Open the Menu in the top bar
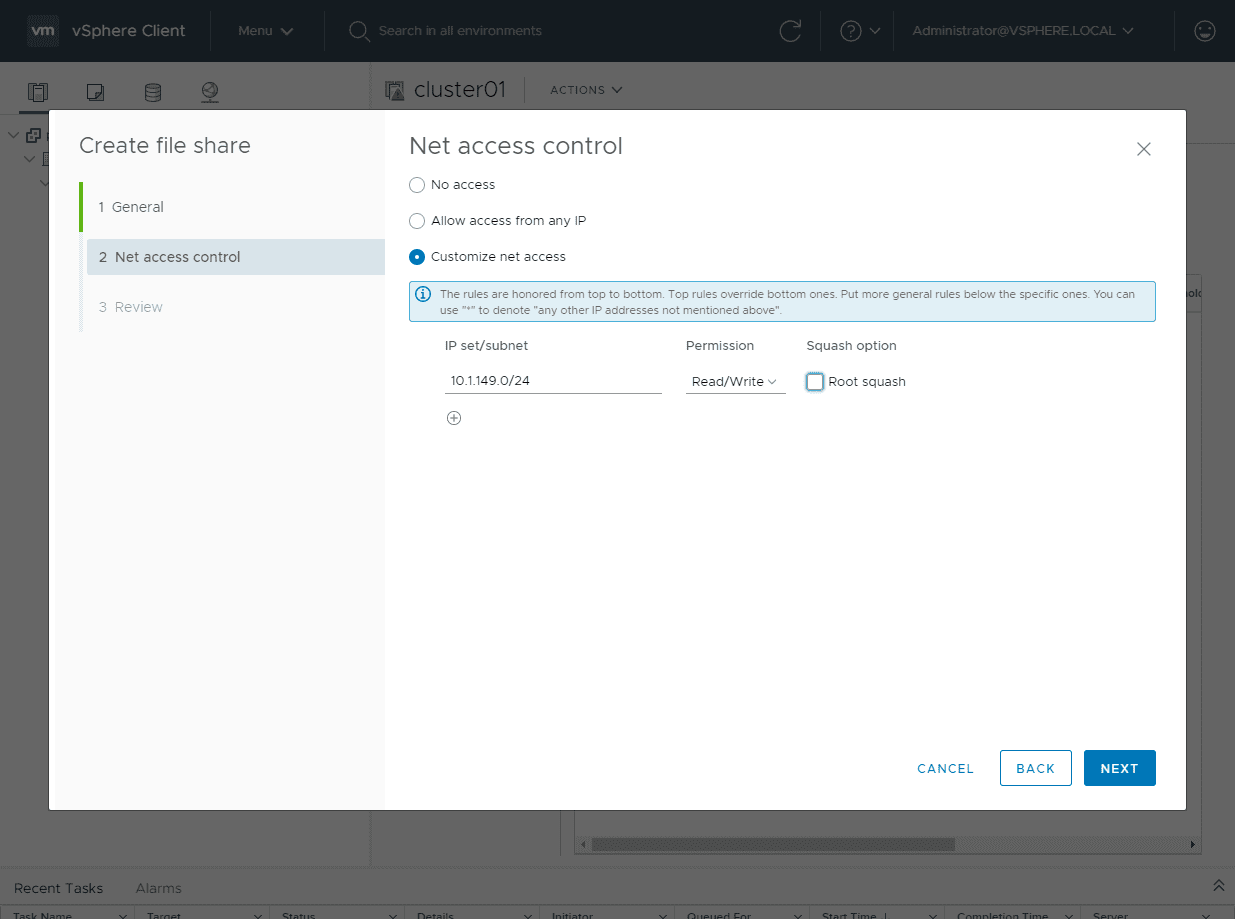Screen dimensions: 1235x919 (264, 31)
